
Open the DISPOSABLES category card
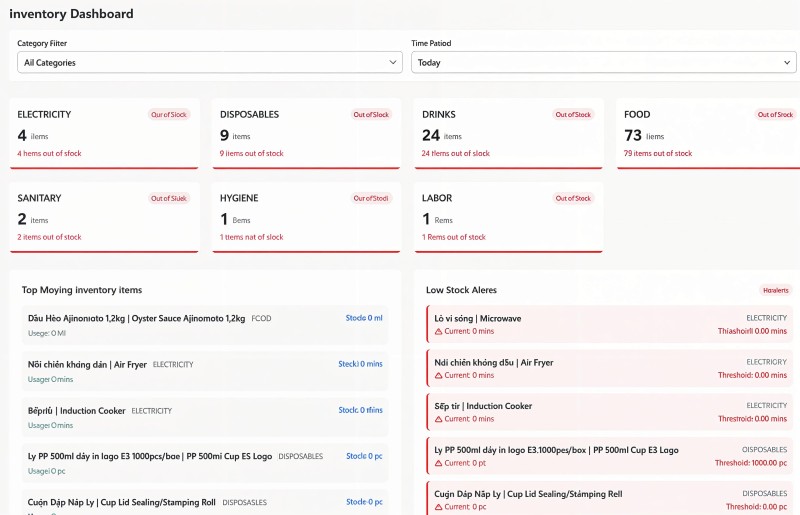coord(305,133)
